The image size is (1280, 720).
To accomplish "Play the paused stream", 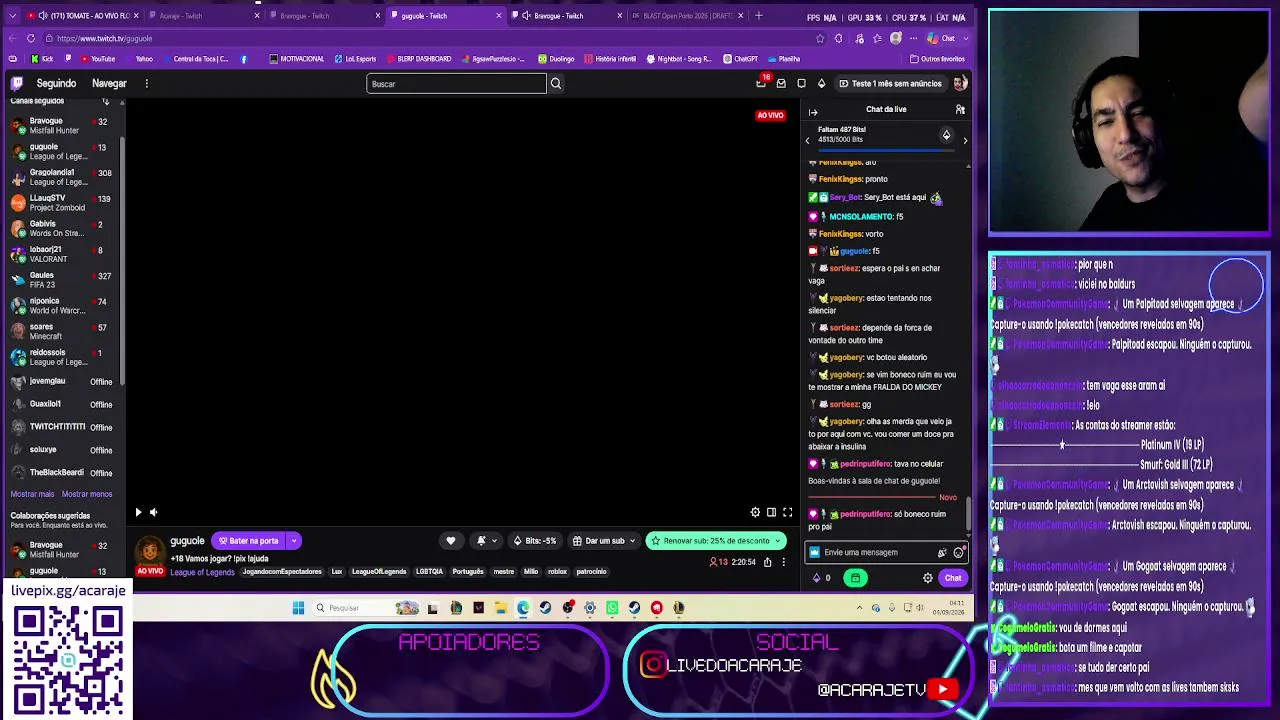I will (138, 512).
